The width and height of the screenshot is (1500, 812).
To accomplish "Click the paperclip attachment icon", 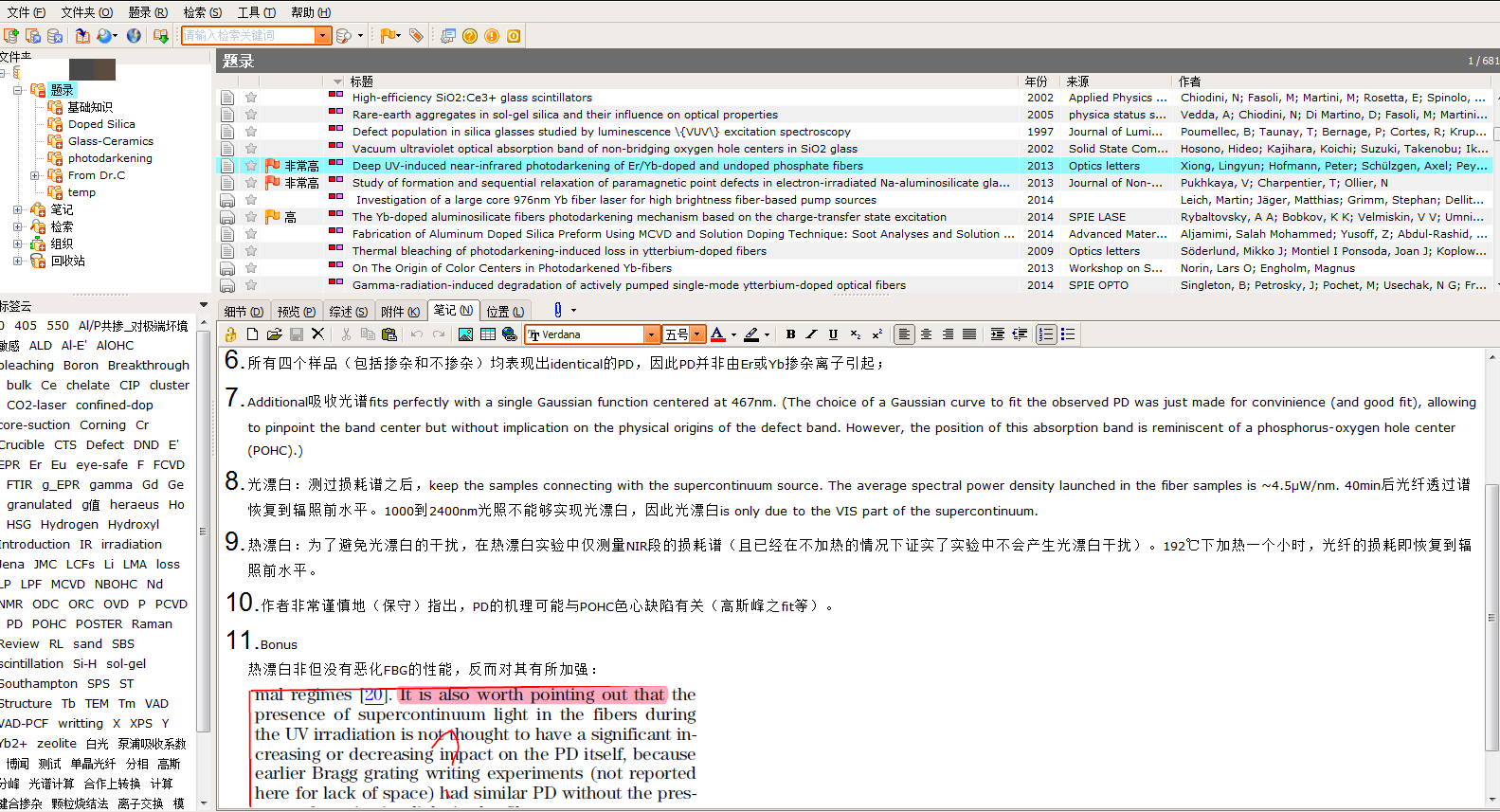I will (x=558, y=310).
